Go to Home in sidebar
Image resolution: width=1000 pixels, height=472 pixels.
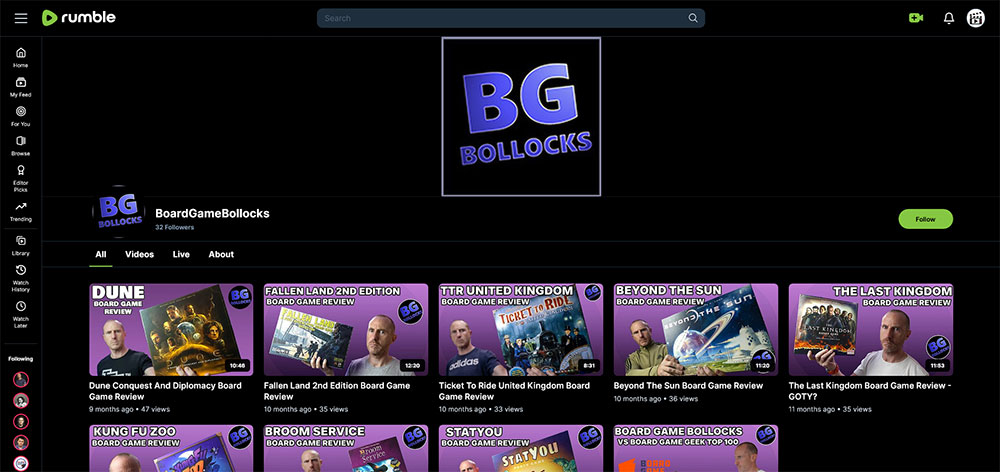click(x=21, y=57)
